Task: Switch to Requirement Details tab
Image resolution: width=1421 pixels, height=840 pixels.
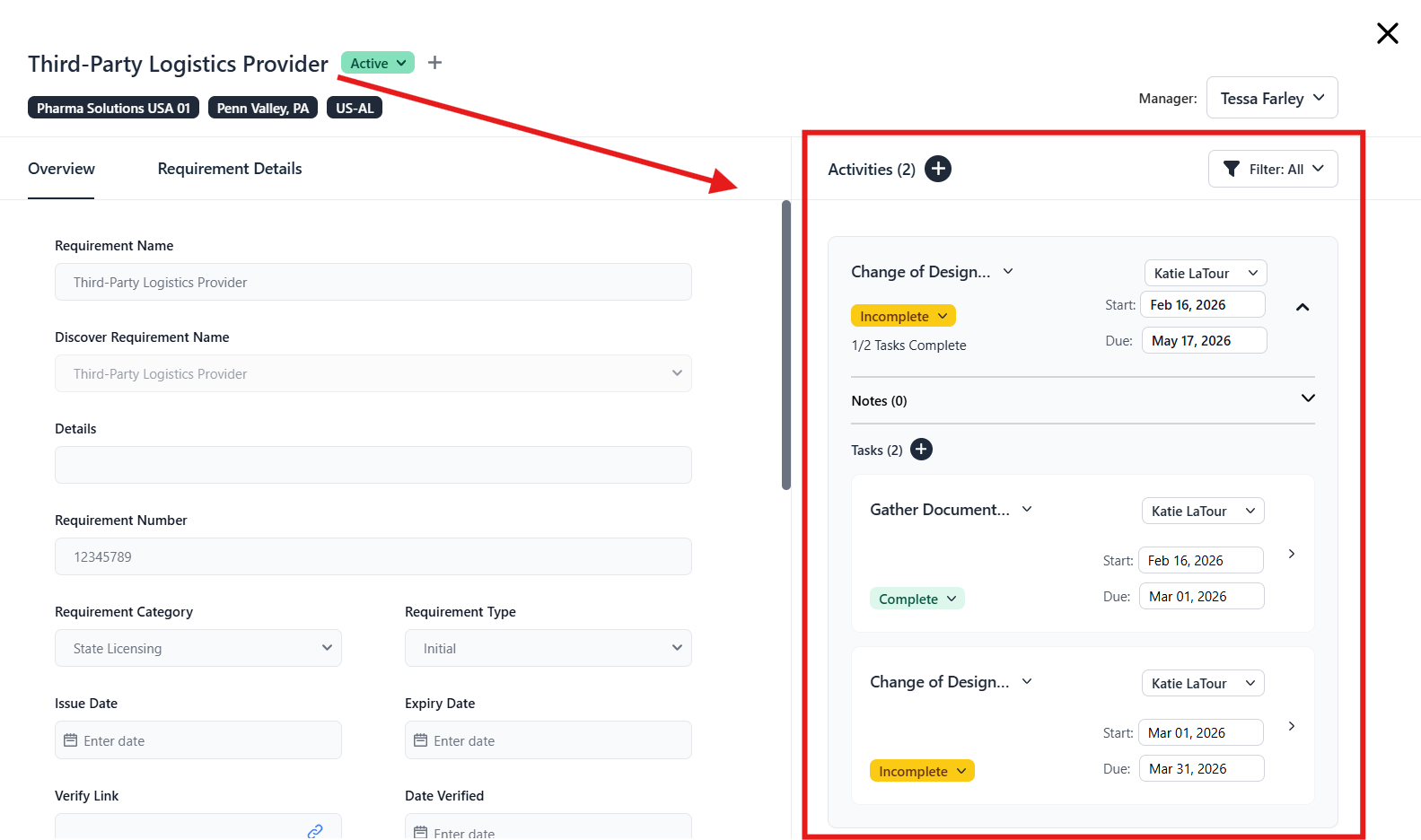Action: [230, 169]
